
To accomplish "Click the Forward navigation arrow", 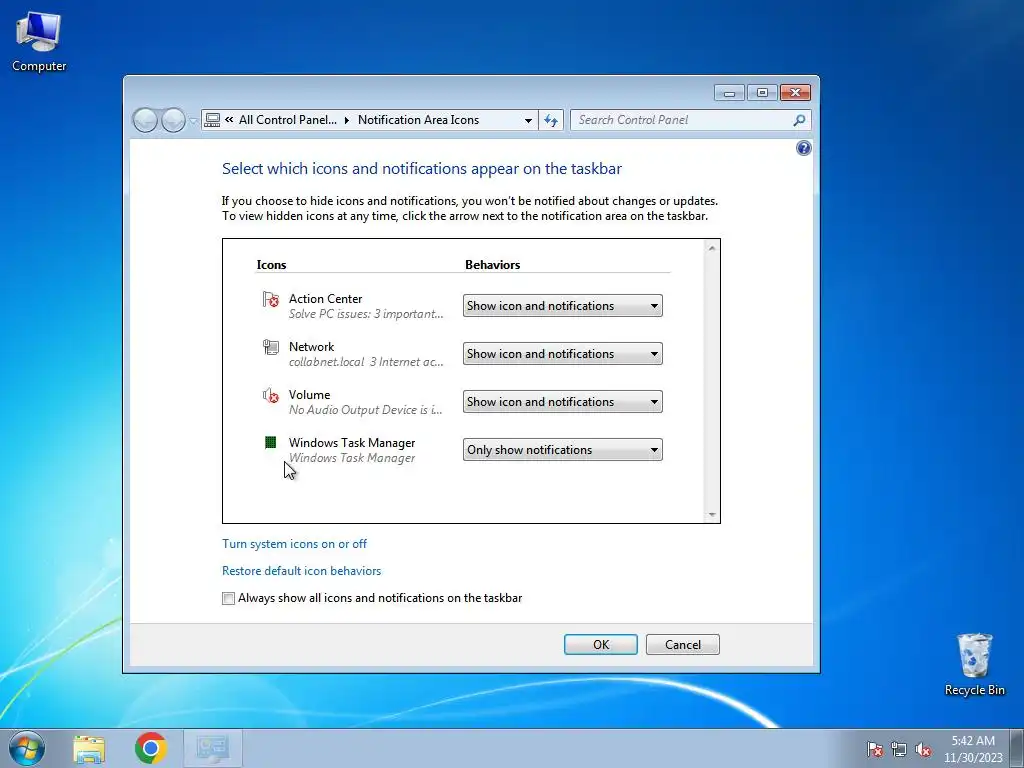I will tap(173, 120).
